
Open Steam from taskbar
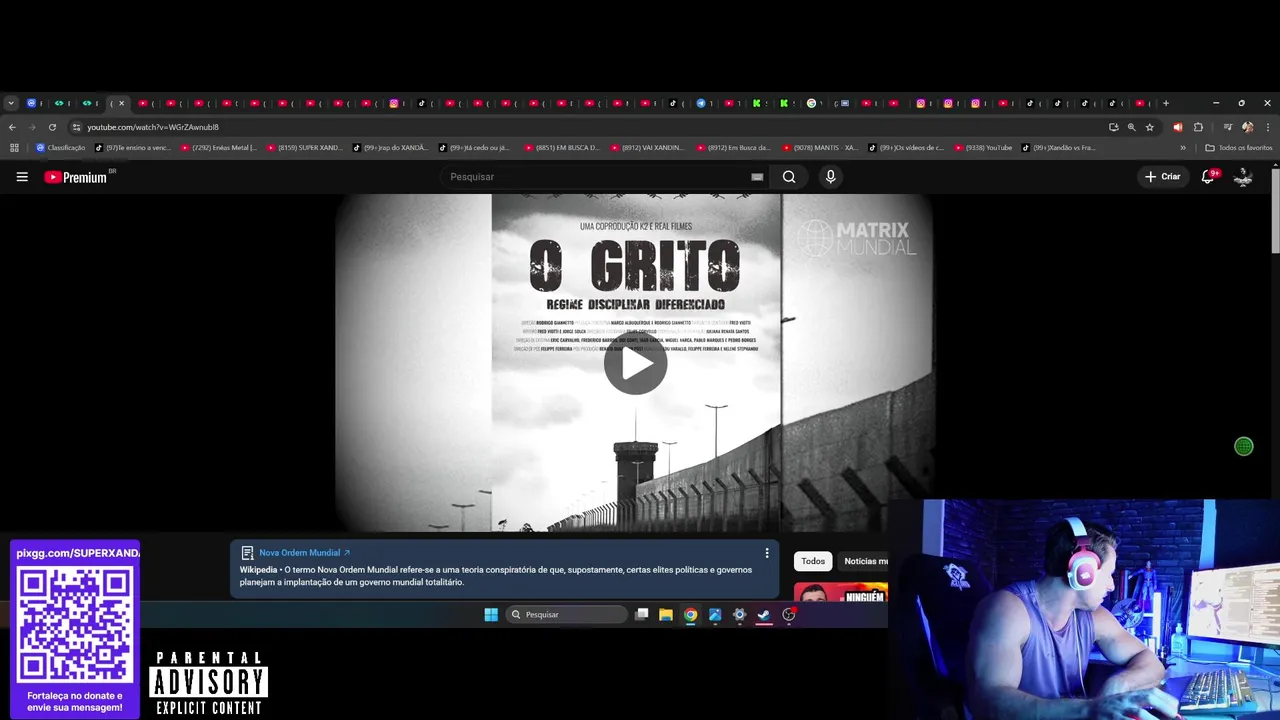point(764,615)
